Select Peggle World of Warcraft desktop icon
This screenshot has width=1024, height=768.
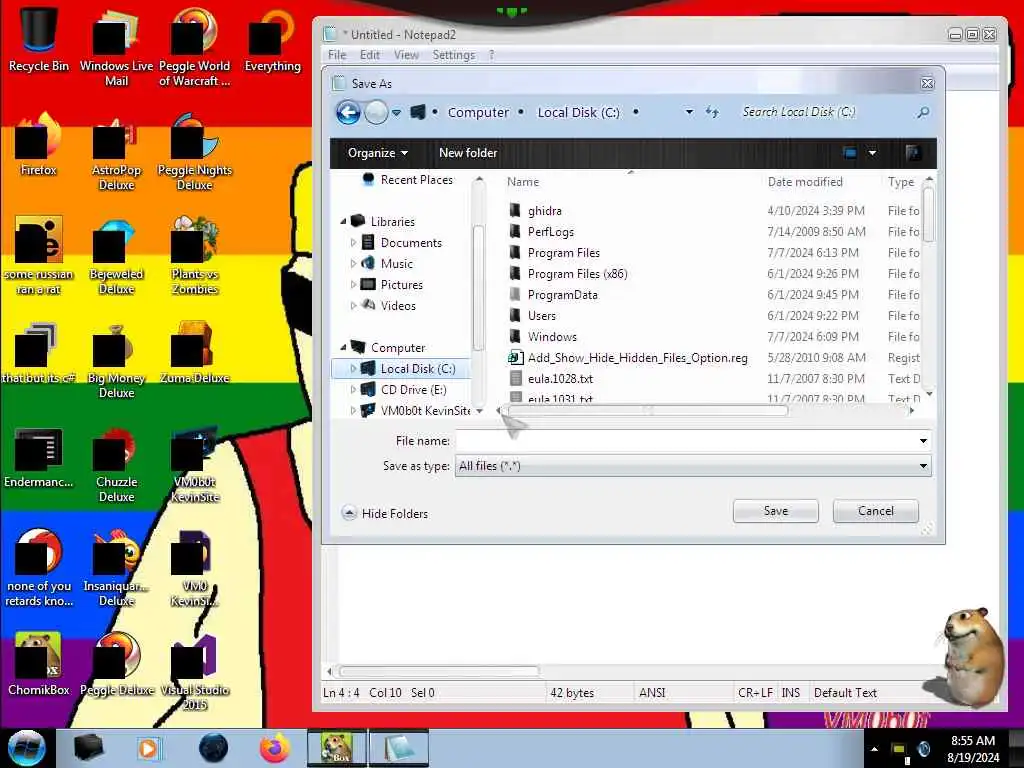click(195, 46)
